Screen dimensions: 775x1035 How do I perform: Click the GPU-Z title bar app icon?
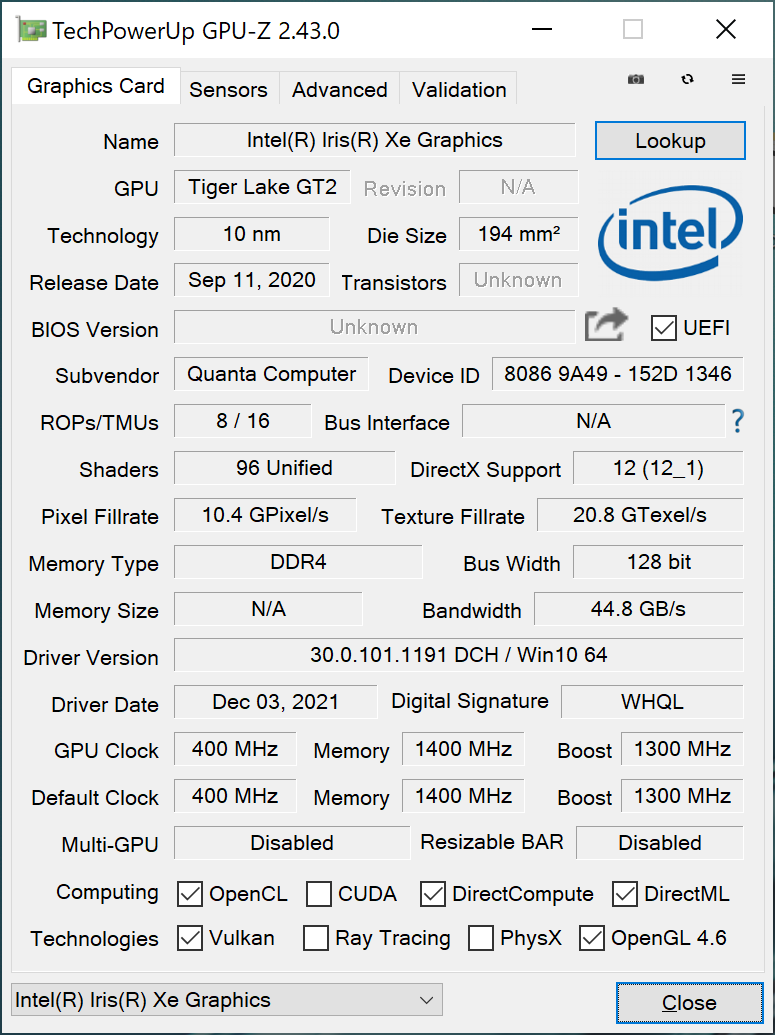32,30
